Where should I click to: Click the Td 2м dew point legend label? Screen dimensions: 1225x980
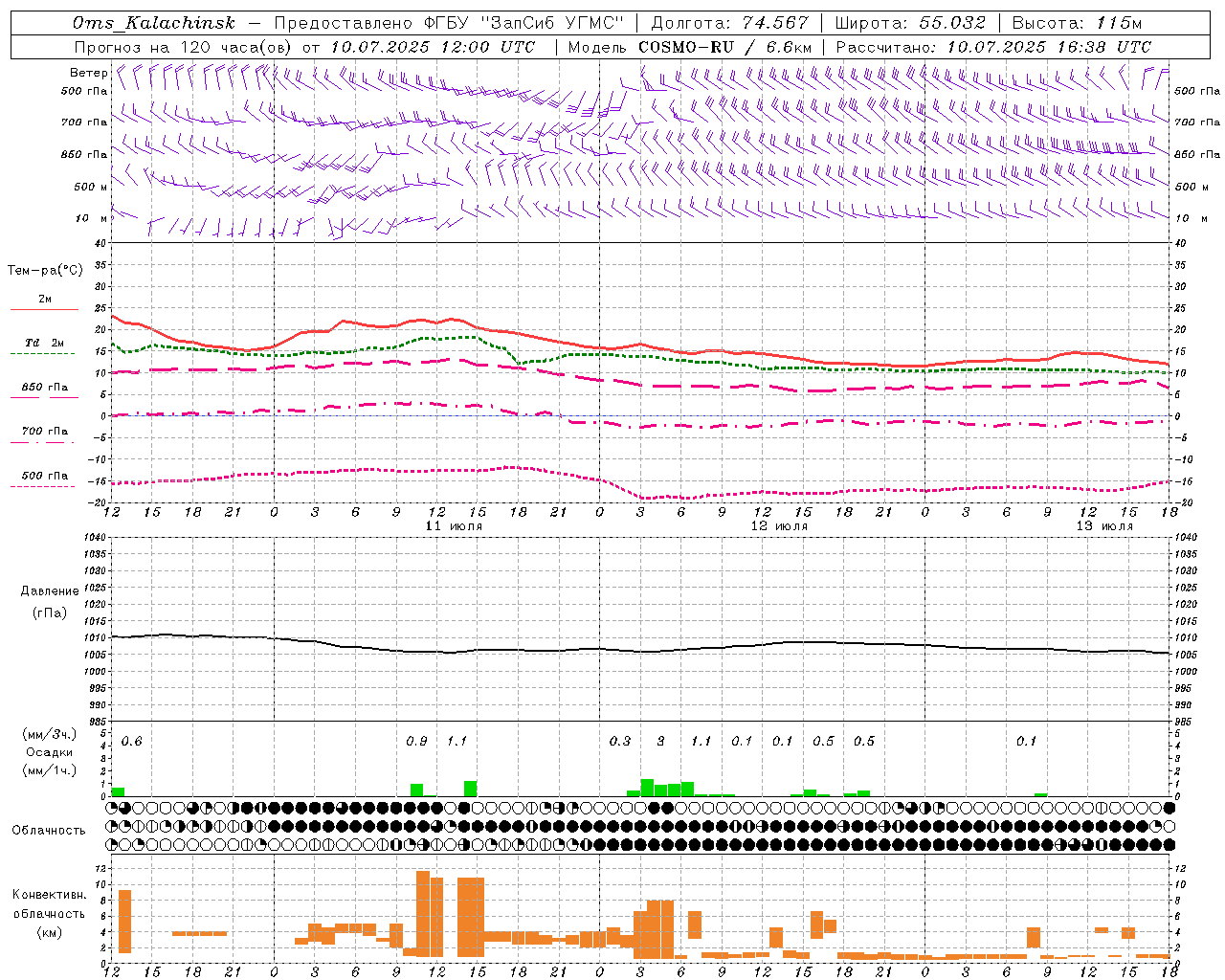click(45, 343)
